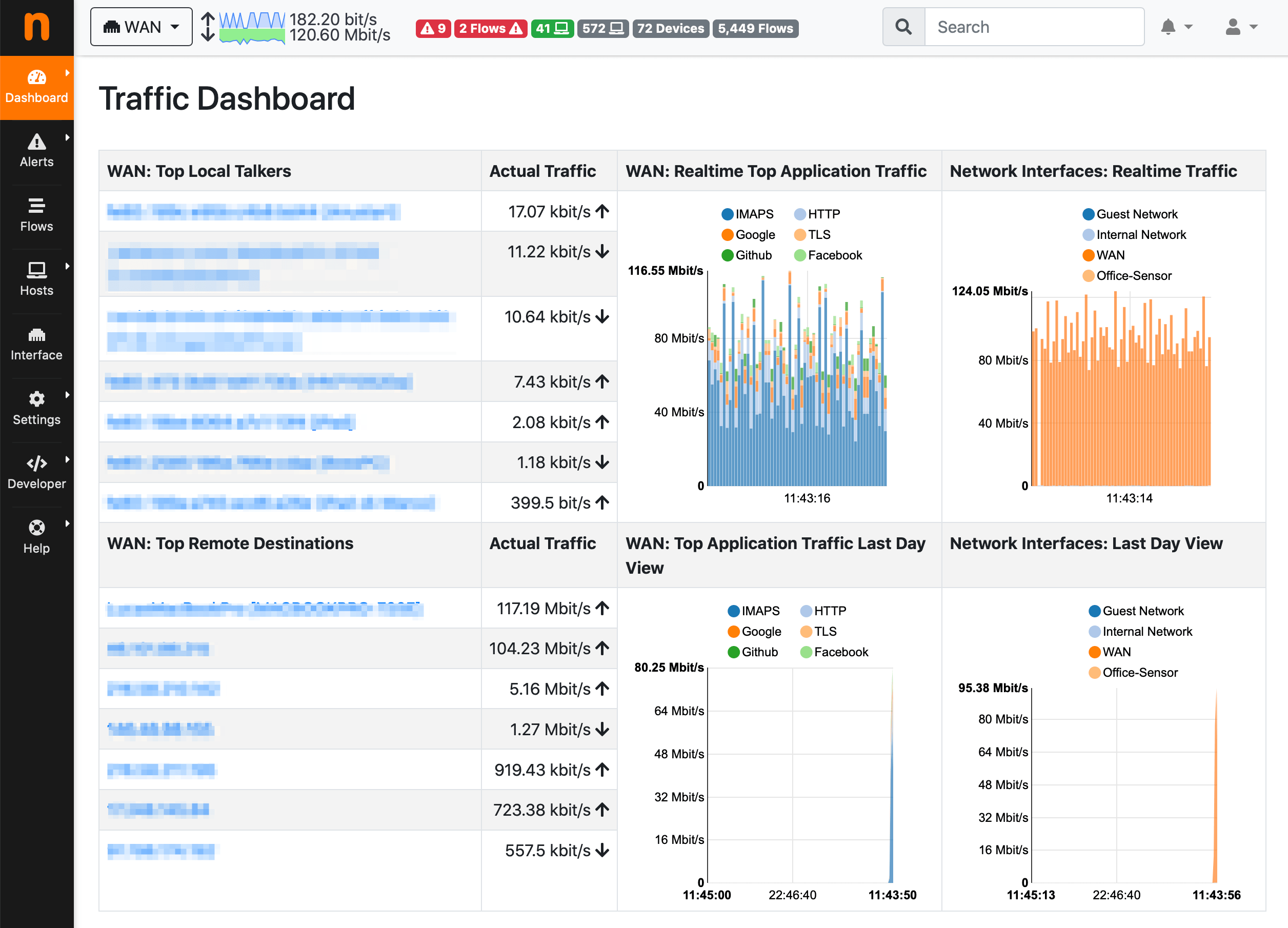Image resolution: width=1288 pixels, height=928 pixels.
Task: Open the Flows sidebar section
Action: click(x=36, y=215)
